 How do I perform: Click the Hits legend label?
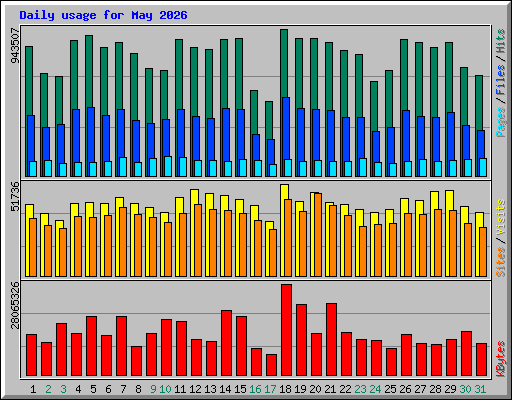(500, 41)
